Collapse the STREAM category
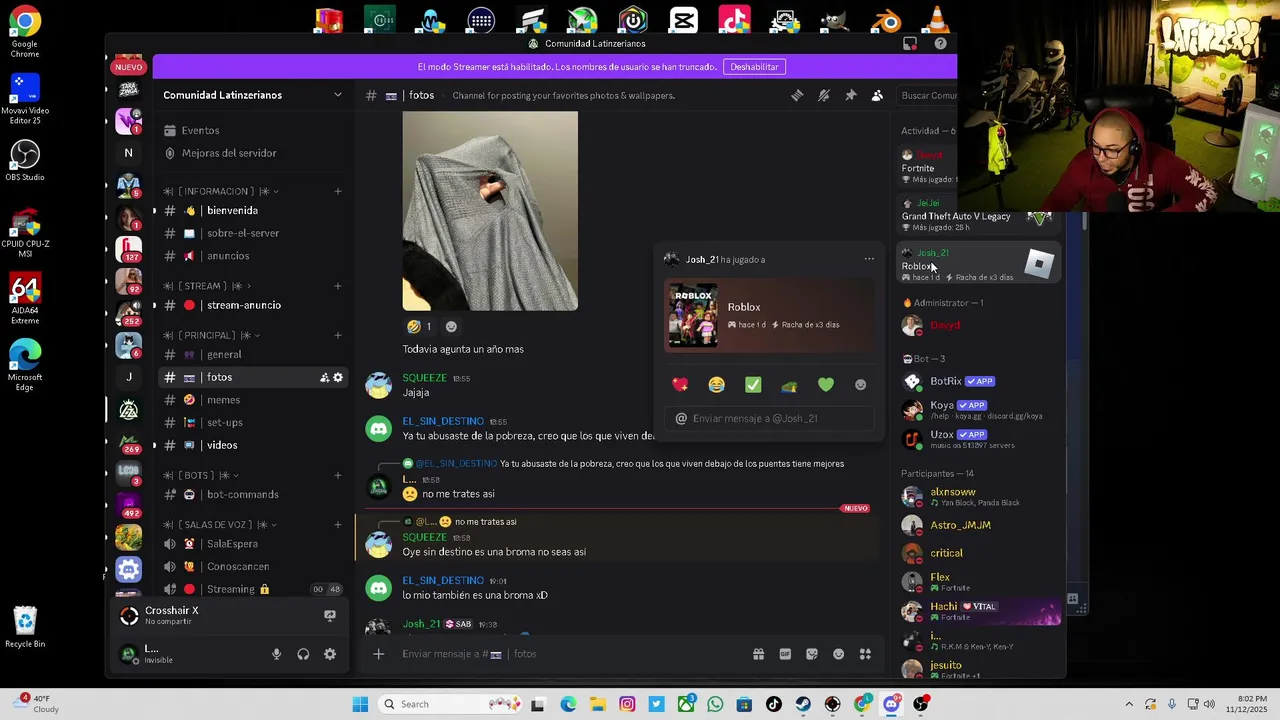Screen dimensions: 1280x720 point(206,286)
